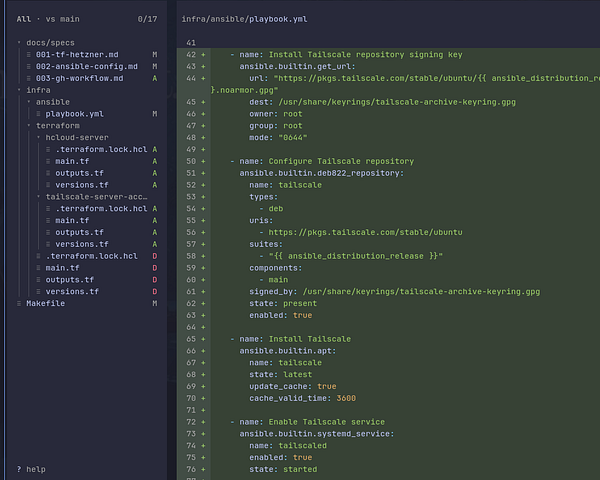600x480 pixels.
Task: Open deleted versions.tf in terraform folder
Action: click(x=72, y=292)
